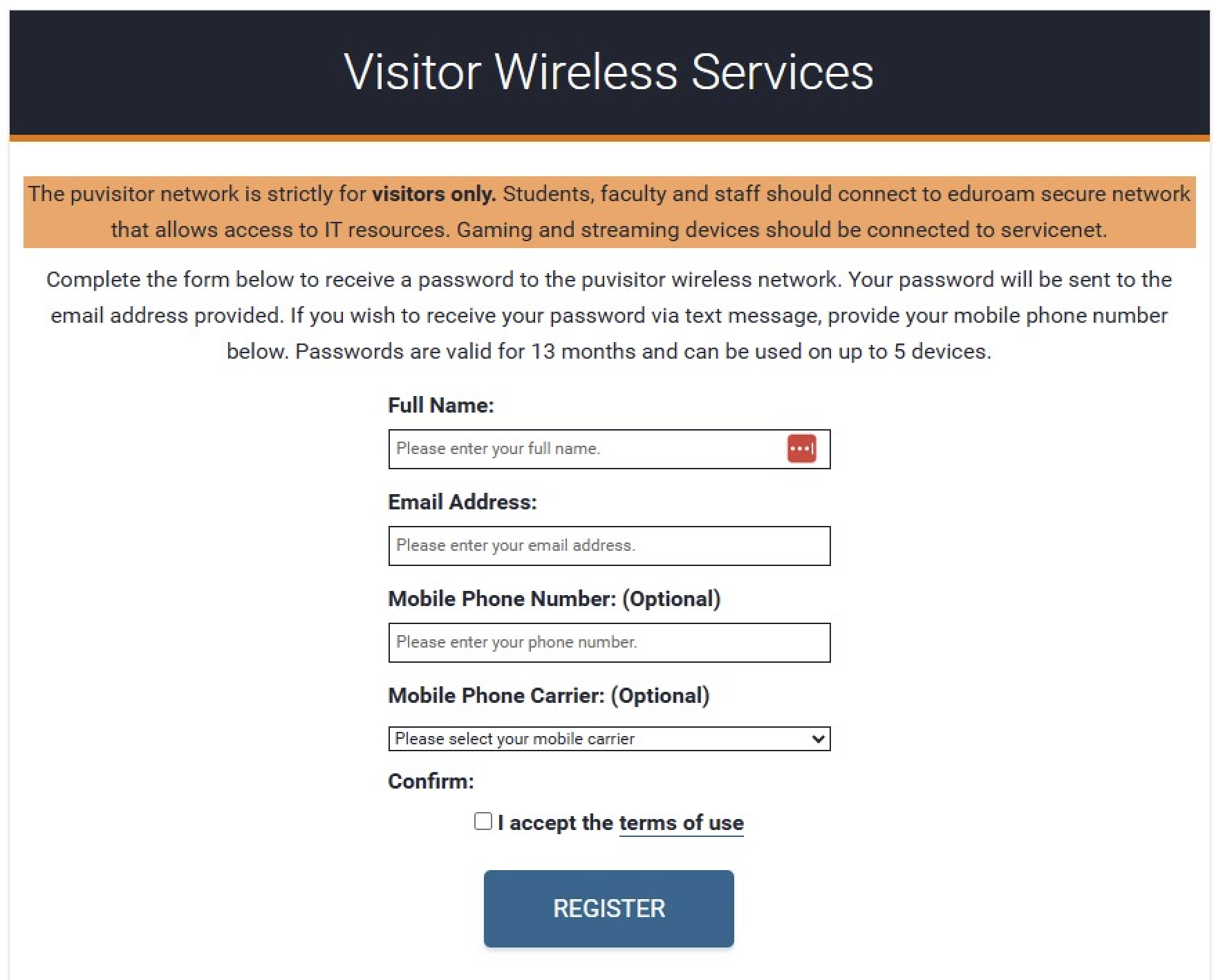Click the "Full Name:" label

pos(441,405)
